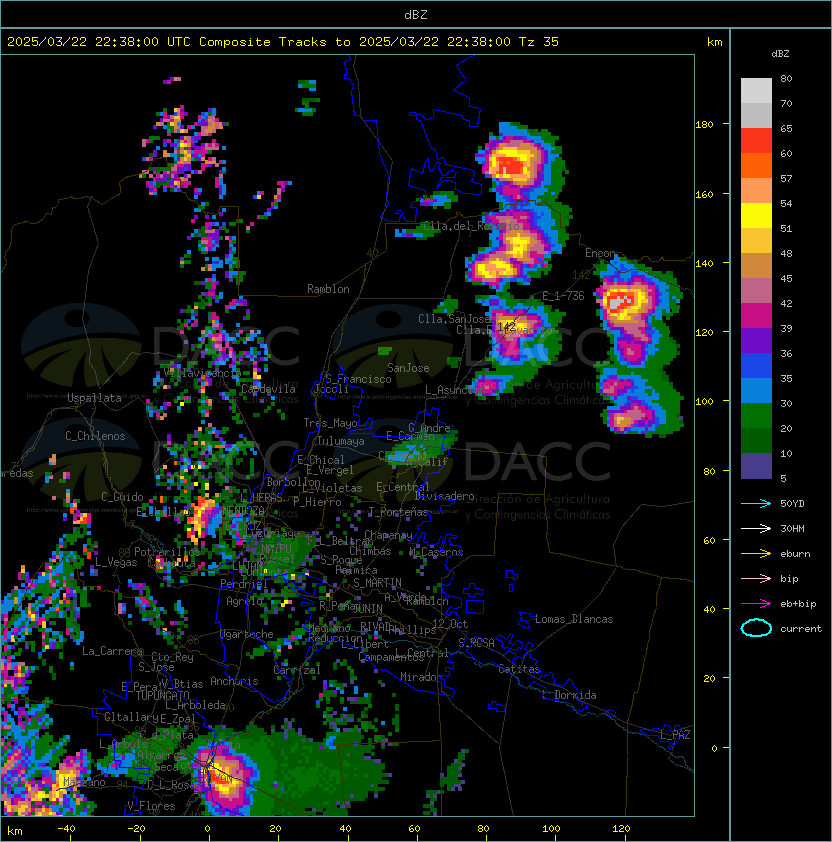Click the 'dBZ' title in top header
Image resolution: width=832 pixels, height=842 pixels.
(416, 15)
